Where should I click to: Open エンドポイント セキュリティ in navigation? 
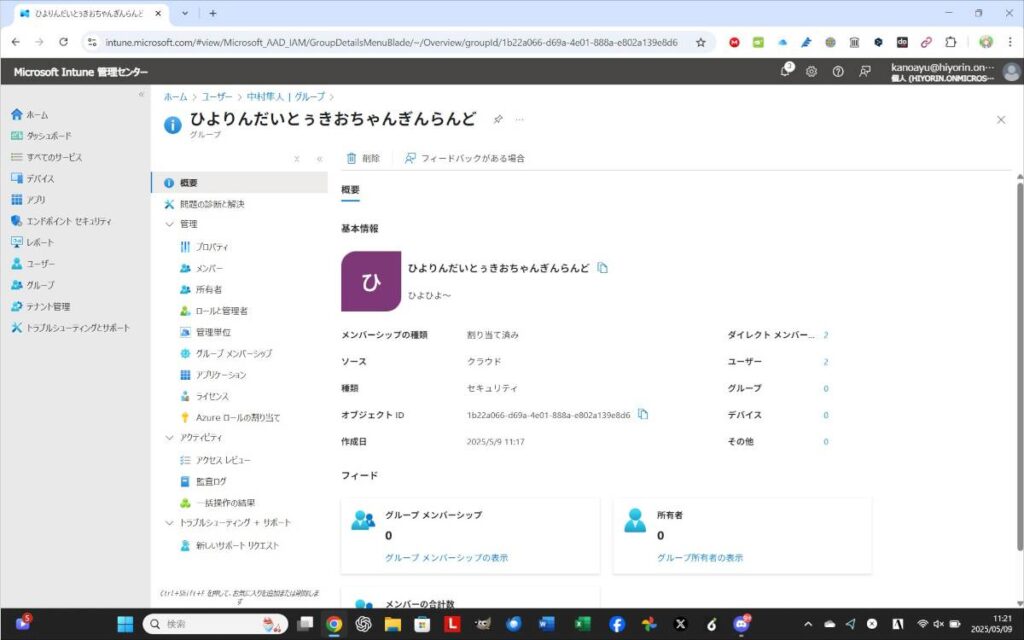61,221
